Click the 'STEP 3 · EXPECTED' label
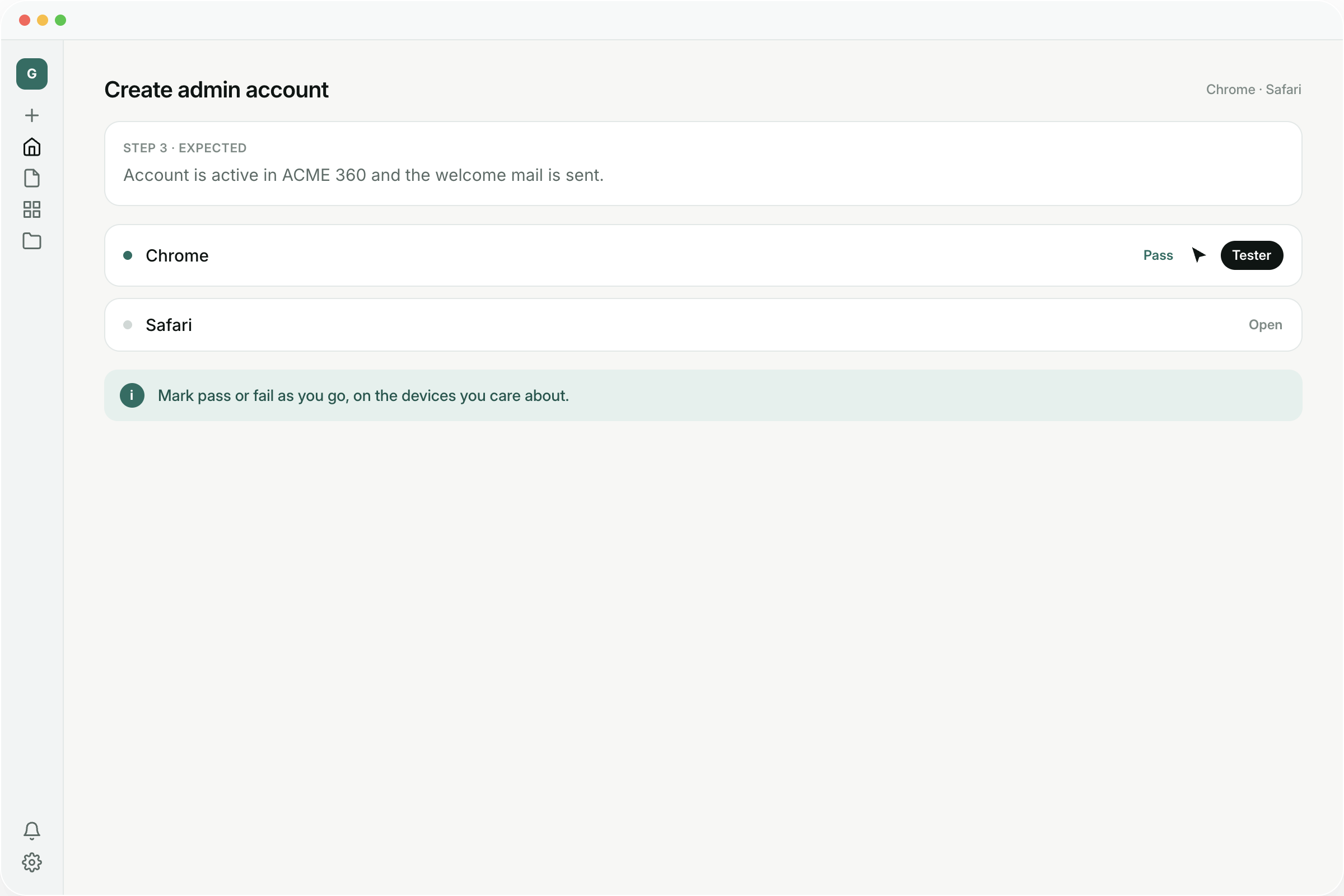 [185, 148]
